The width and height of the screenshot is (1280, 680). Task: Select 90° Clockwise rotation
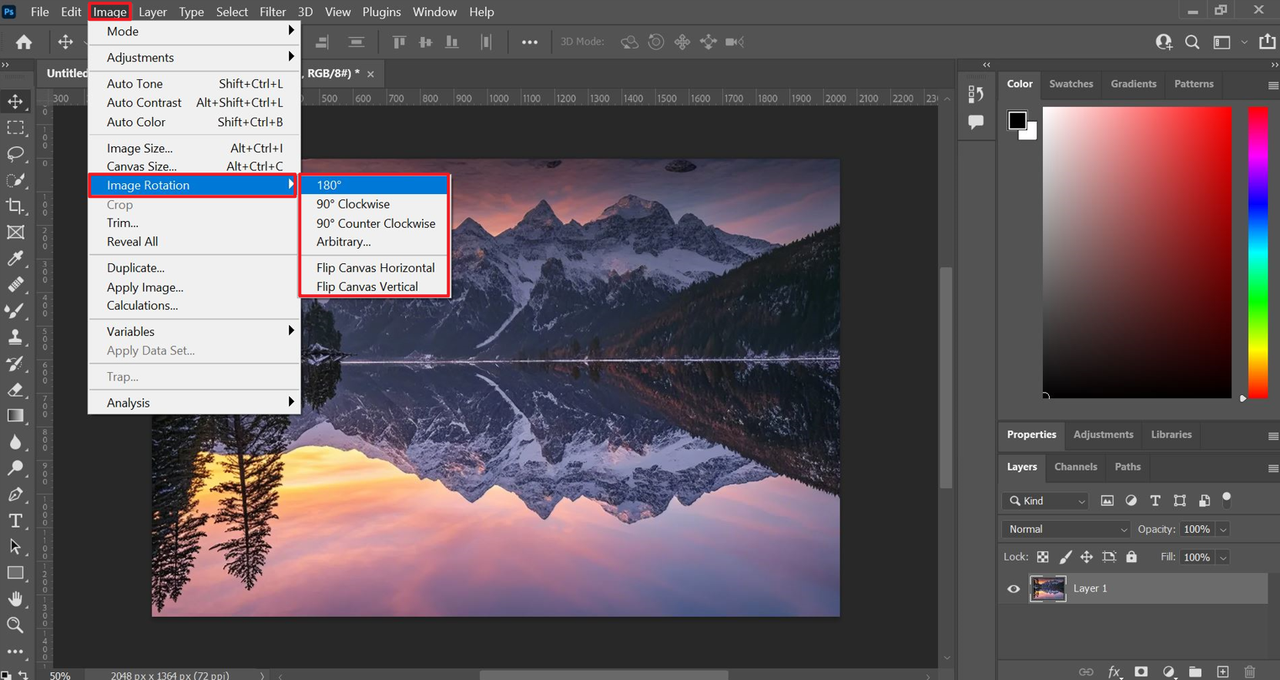(x=374, y=204)
